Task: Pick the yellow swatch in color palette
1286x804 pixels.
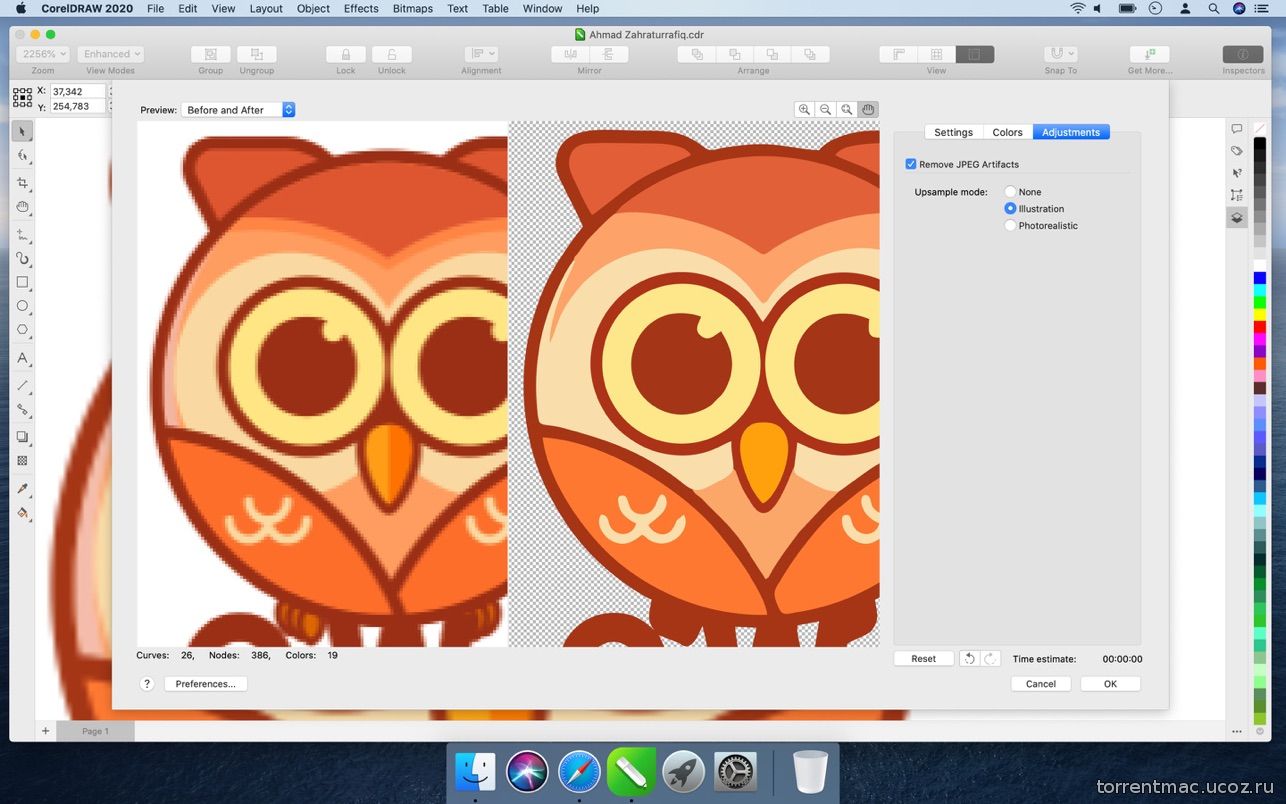Action: pos(1260,315)
